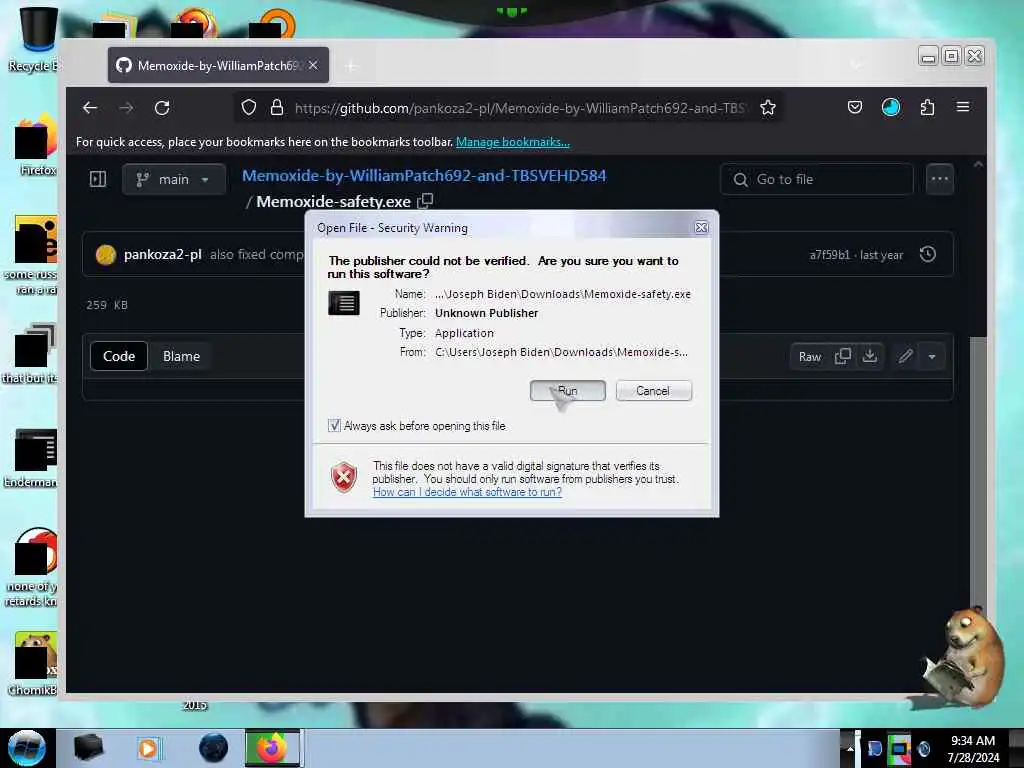
Task: Show hidden system tray icons arrow
Action: tap(850, 748)
